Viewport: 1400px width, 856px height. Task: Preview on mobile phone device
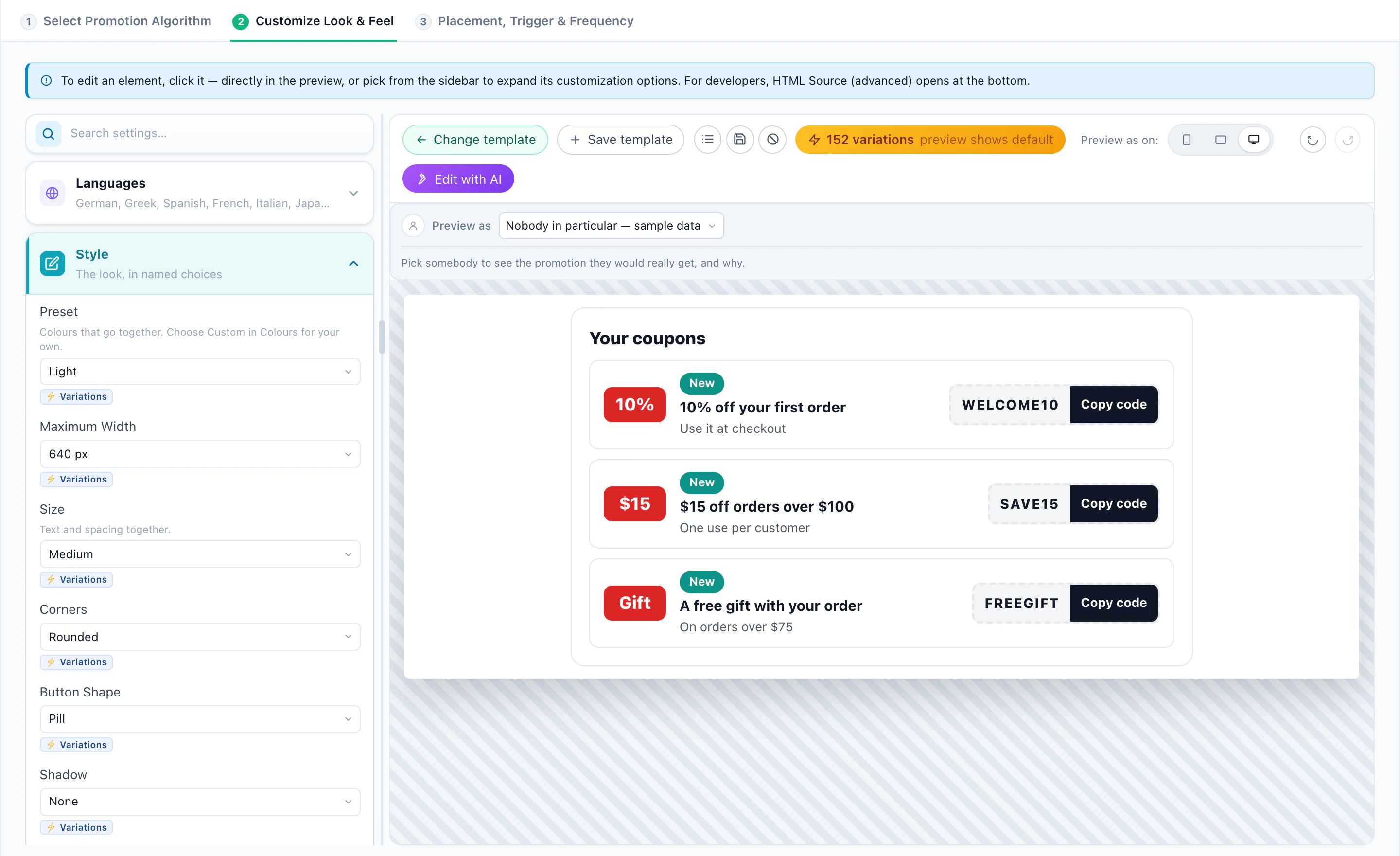click(1187, 140)
